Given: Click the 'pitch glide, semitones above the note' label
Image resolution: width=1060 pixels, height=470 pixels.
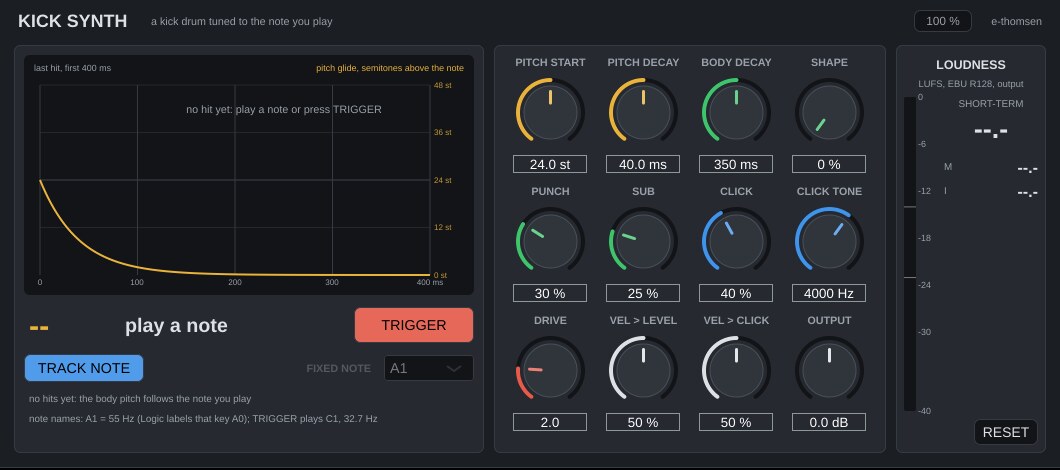Looking at the screenshot, I should click(x=390, y=68).
